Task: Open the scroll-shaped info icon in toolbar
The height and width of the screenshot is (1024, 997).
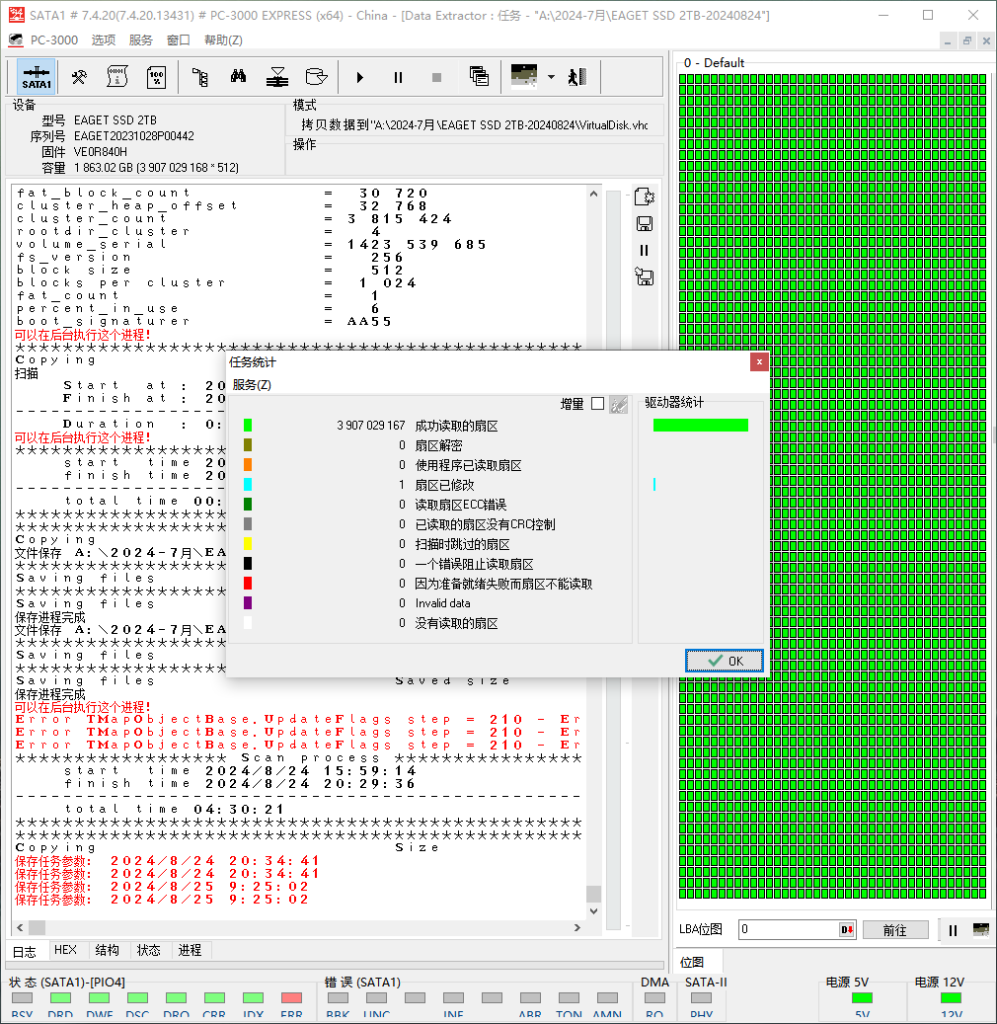Action: point(118,77)
